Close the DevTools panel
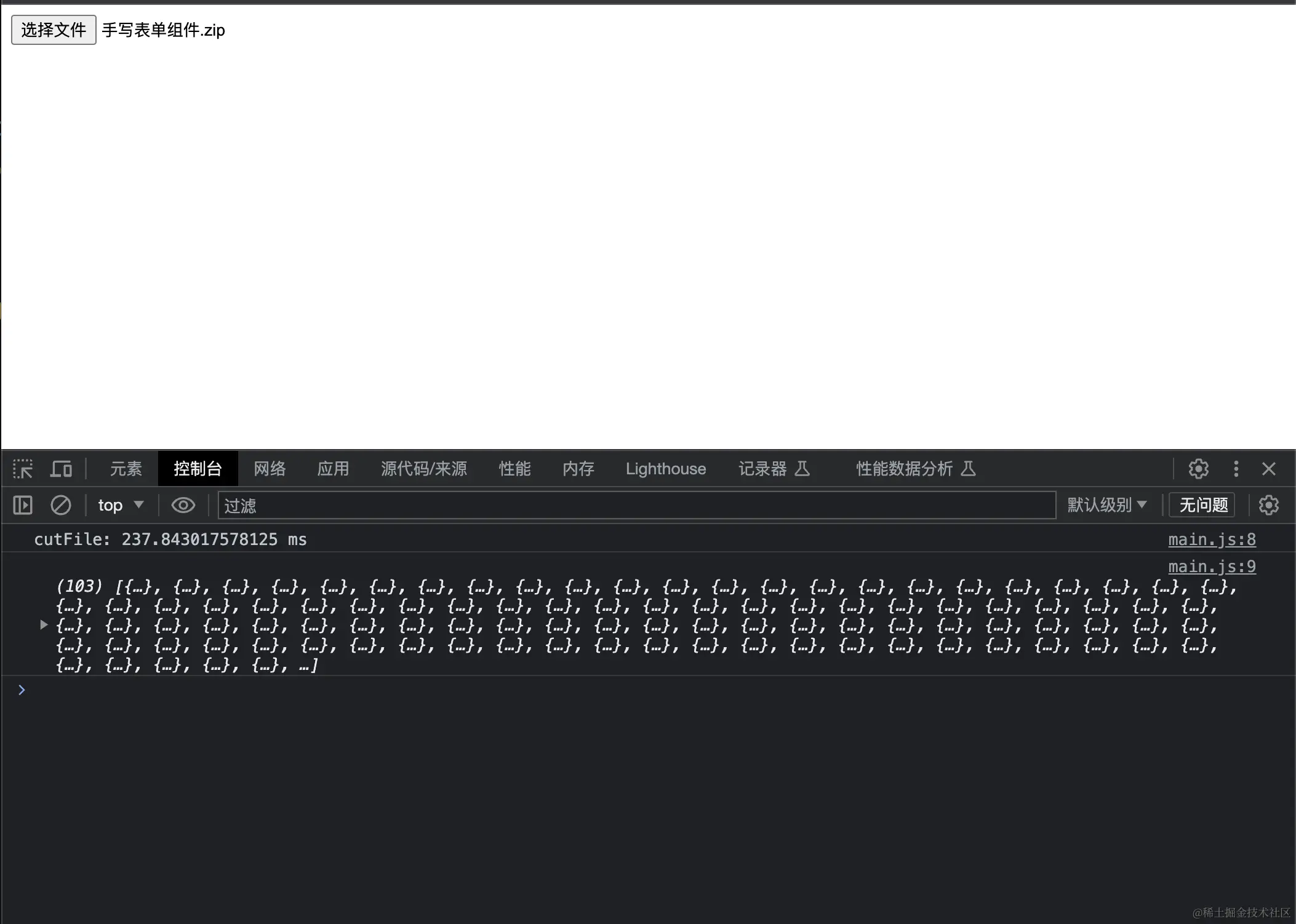Screen dimensions: 1296x924 1270,468
